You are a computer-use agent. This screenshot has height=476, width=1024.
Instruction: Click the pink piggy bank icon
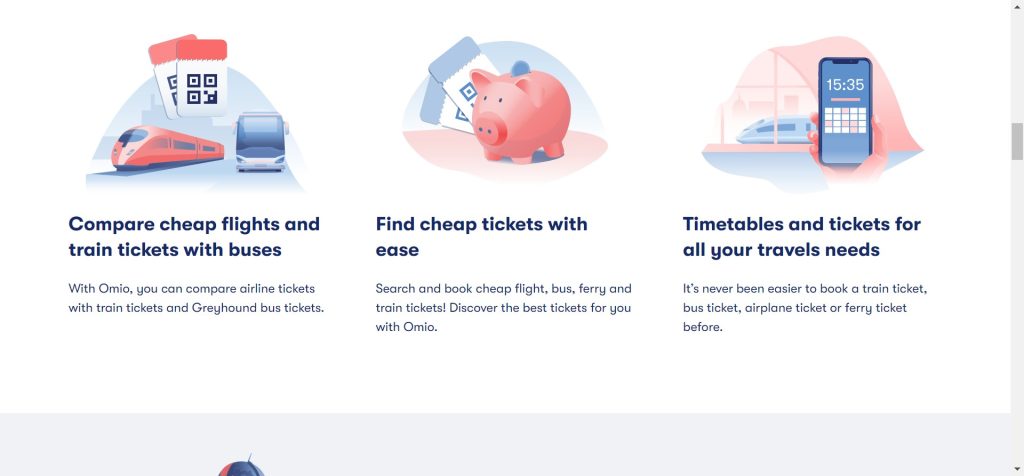coord(520,112)
